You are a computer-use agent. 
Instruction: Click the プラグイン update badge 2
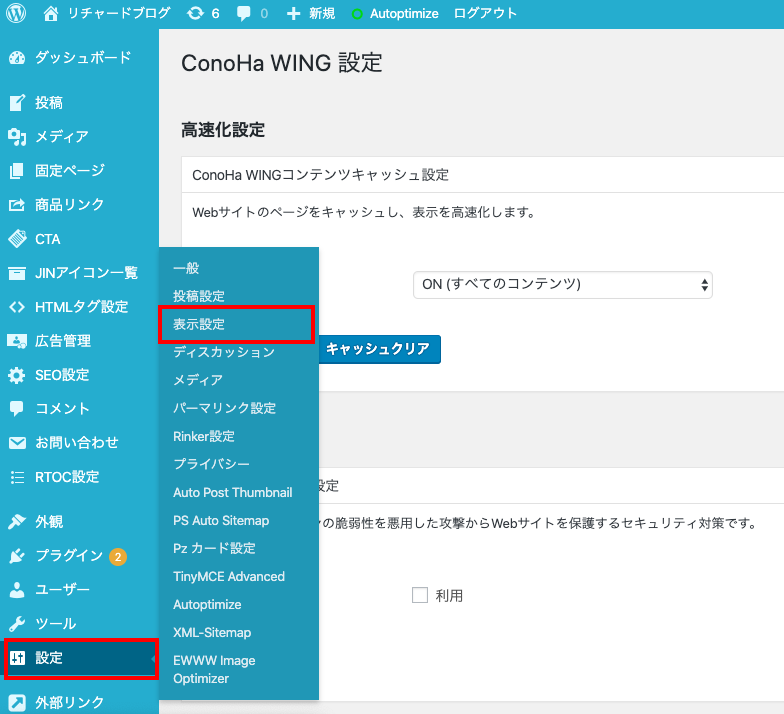click(118, 556)
